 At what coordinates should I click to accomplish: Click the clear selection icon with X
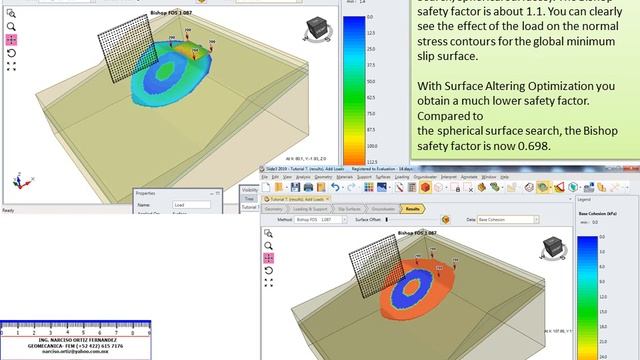[469, 188]
